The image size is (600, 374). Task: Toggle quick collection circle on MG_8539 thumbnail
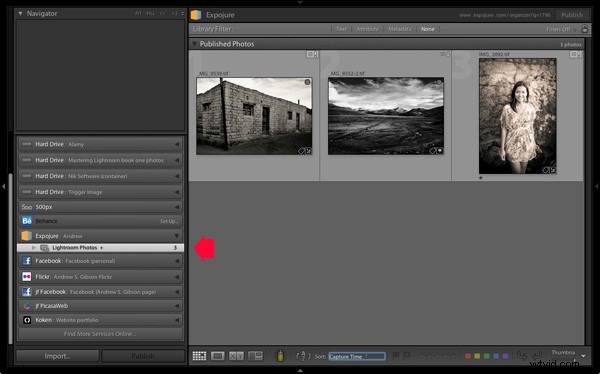coord(307,82)
